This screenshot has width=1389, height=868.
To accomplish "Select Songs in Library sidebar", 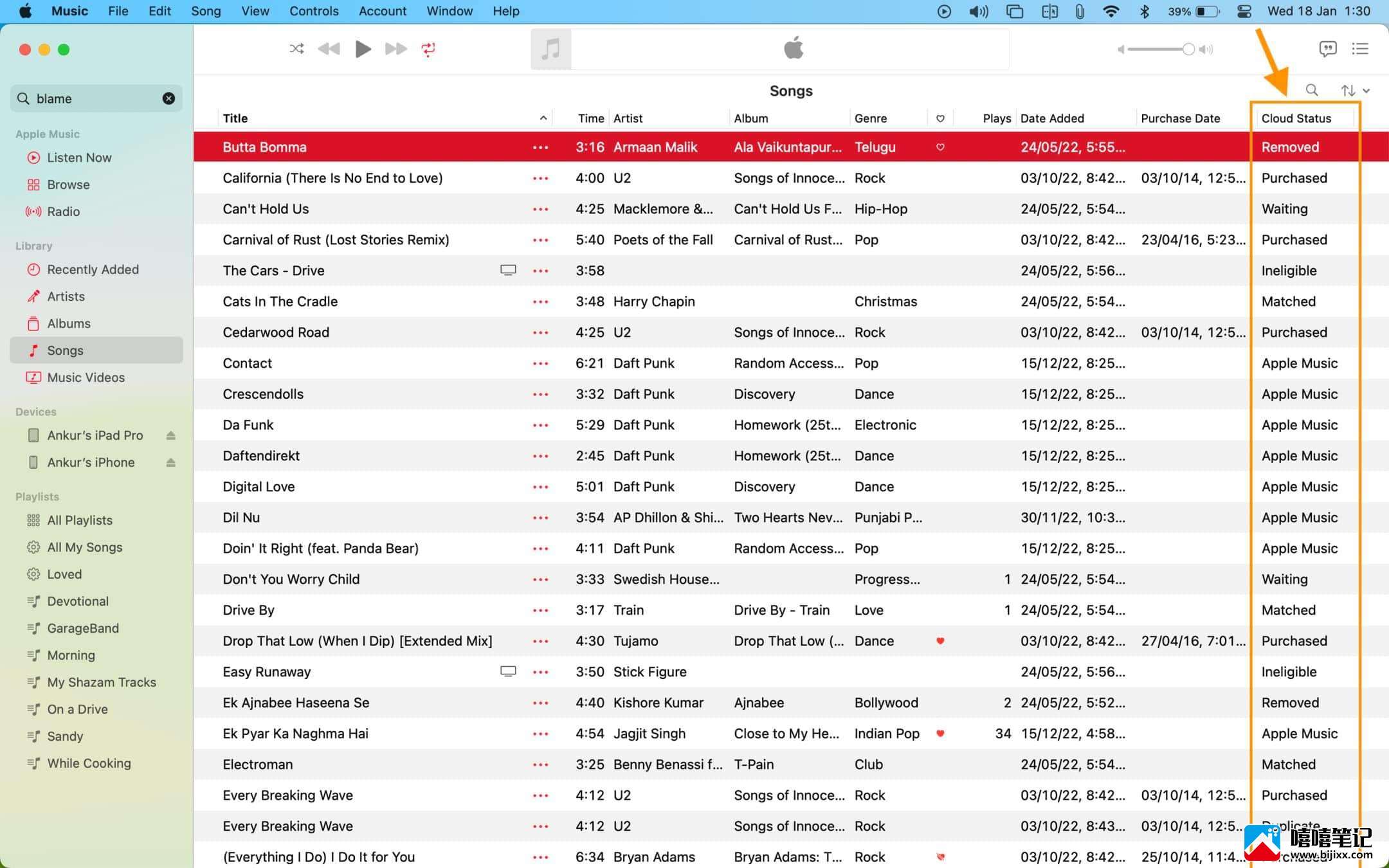I will click(96, 350).
